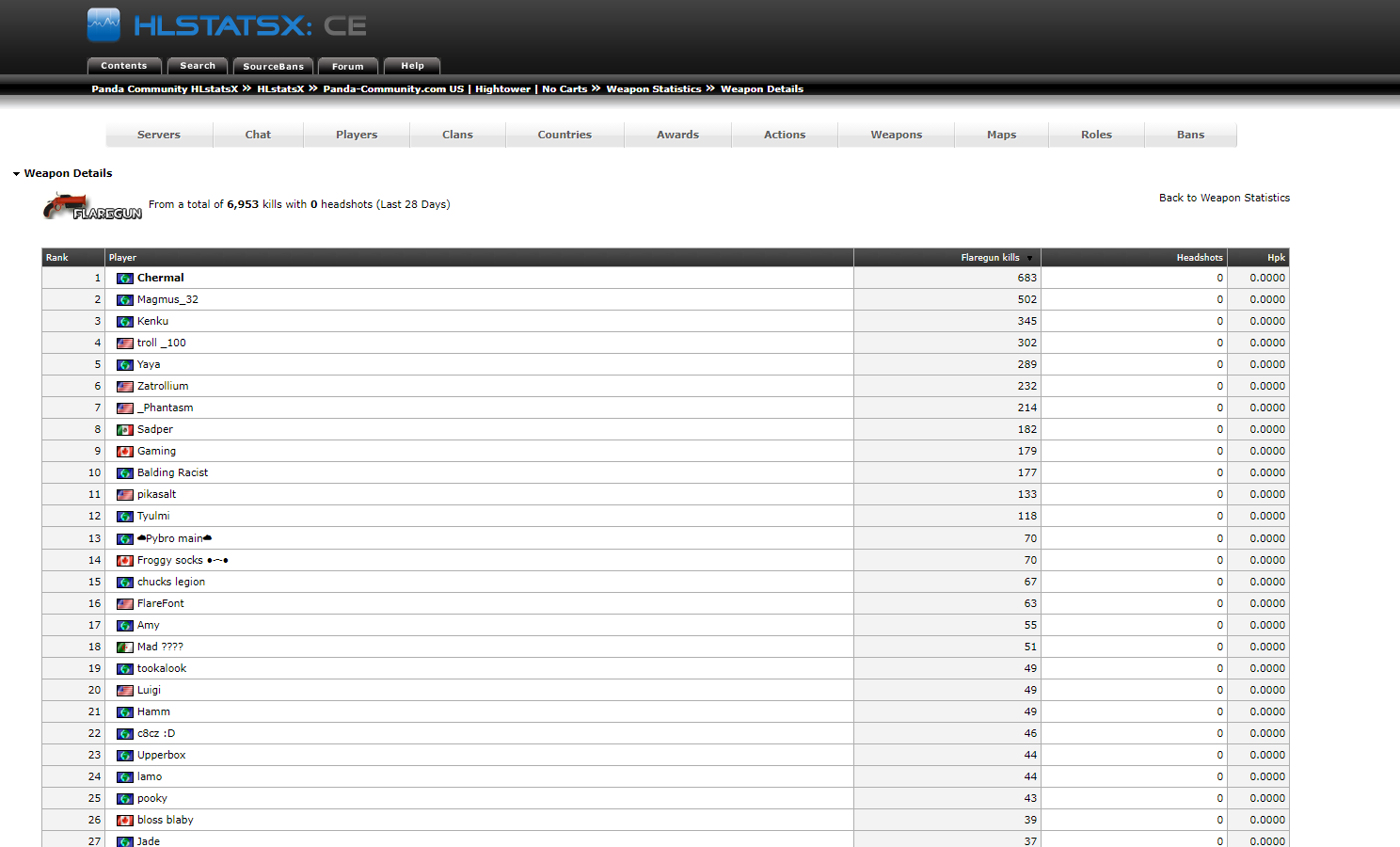Click Back to Weapon Statistics link
Image resolution: width=1400 pixels, height=847 pixels.
(x=1224, y=198)
